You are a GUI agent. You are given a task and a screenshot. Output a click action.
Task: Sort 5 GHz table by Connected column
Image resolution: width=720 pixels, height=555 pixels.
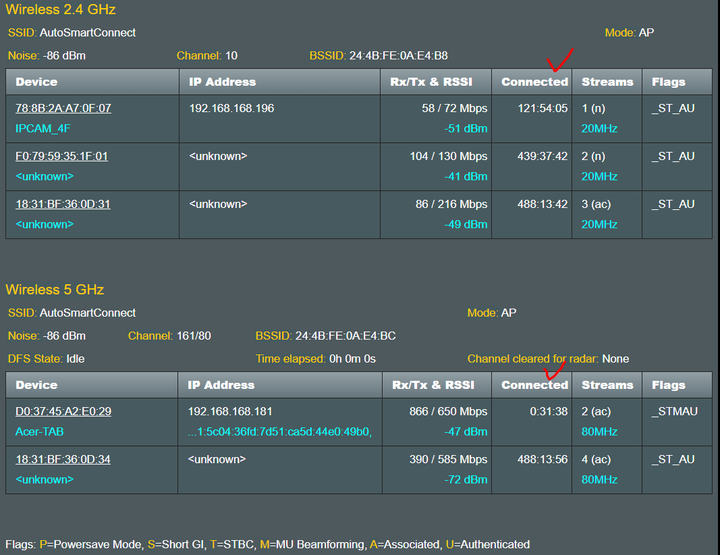(532, 385)
